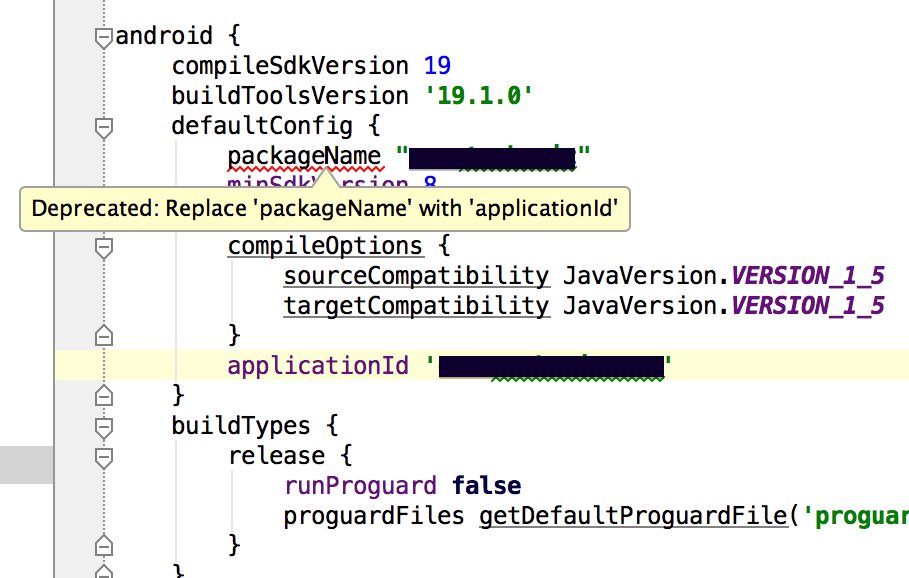
Task: Click VERSION_1_5 on the sourceCompatibility line
Action: pos(808,276)
